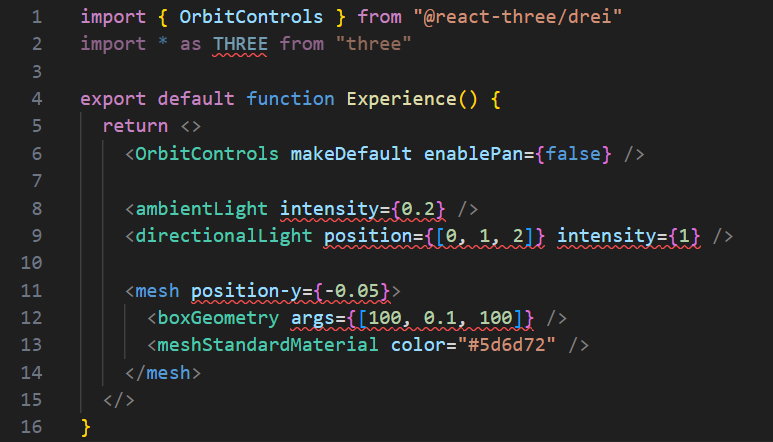Click the boxGeometry tag name

click(218, 318)
